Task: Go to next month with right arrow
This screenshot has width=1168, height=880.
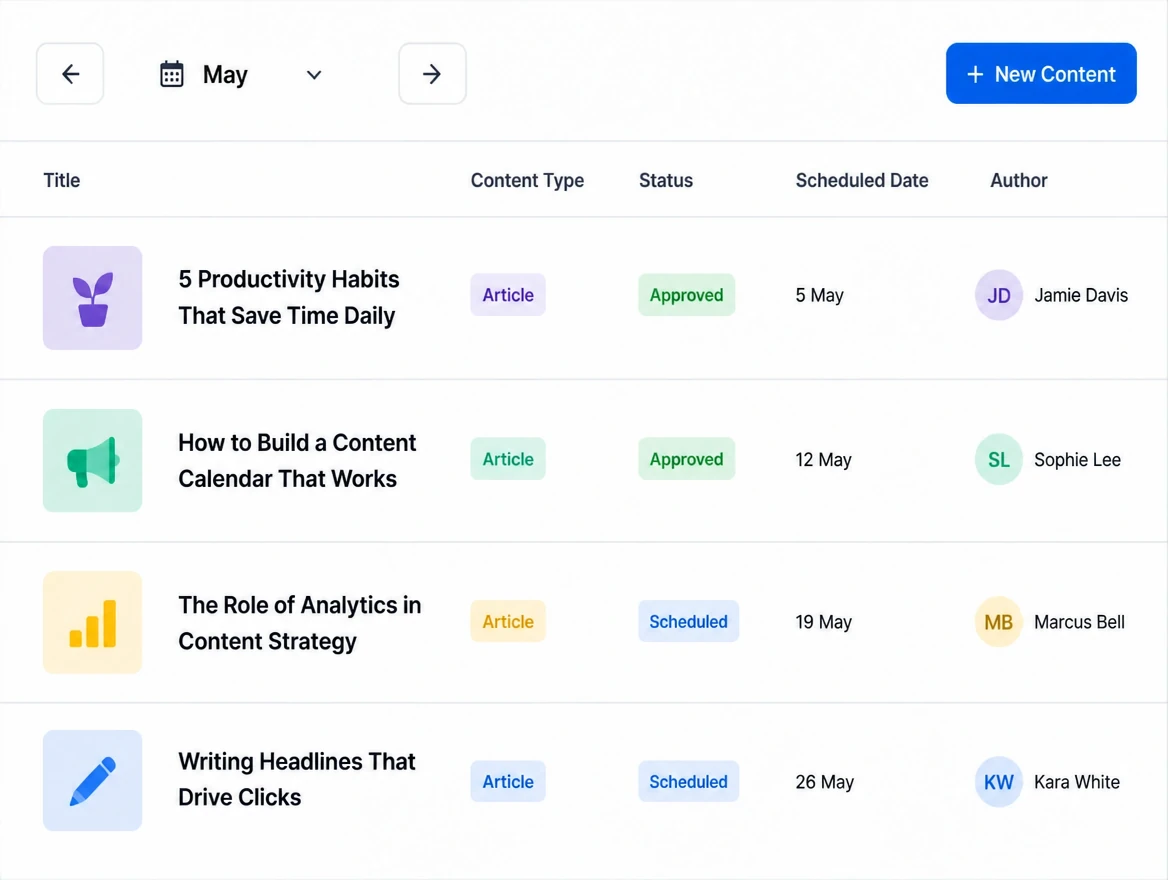Action: (x=432, y=74)
